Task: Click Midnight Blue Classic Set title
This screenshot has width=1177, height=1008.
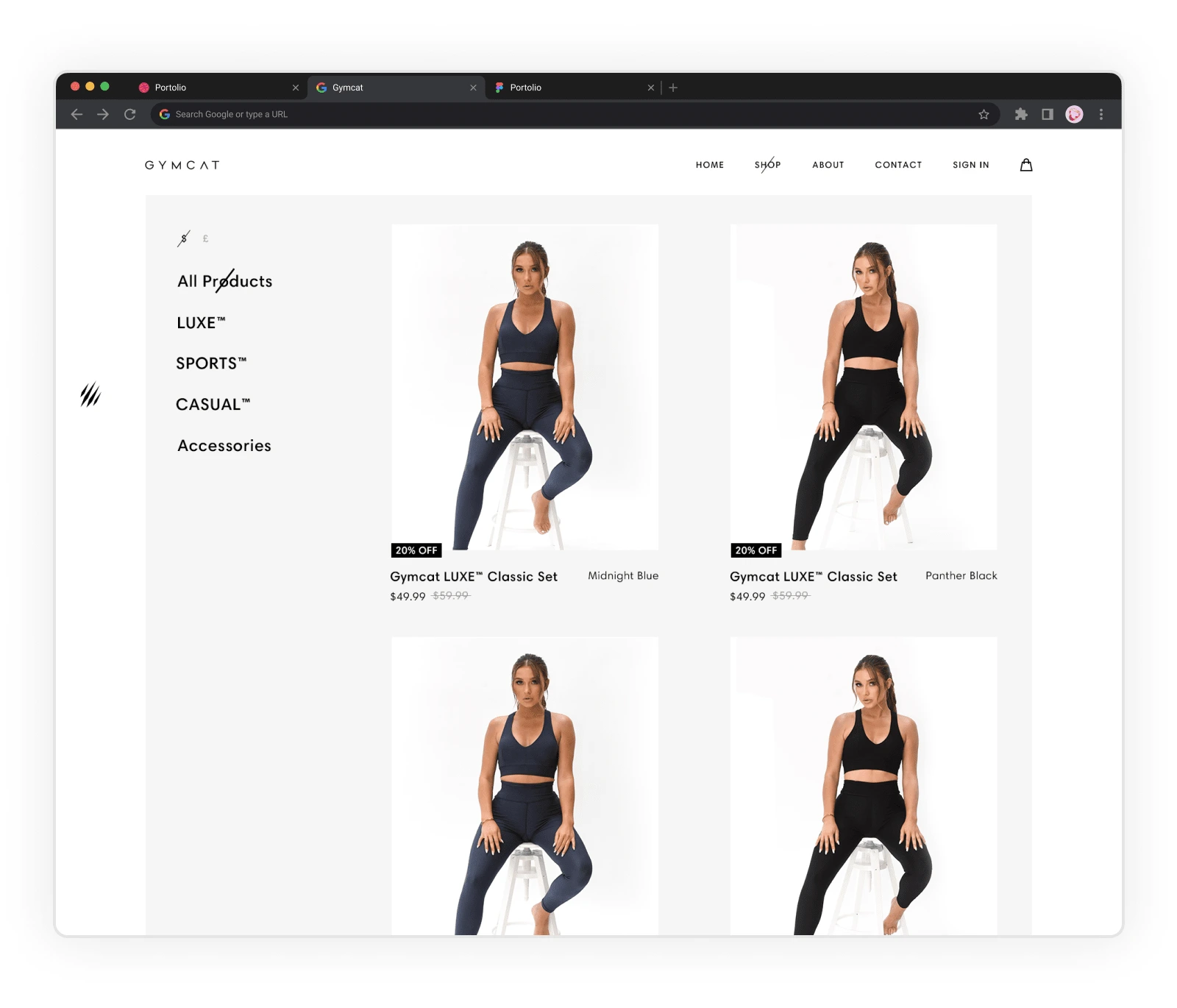Action: coord(474,577)
